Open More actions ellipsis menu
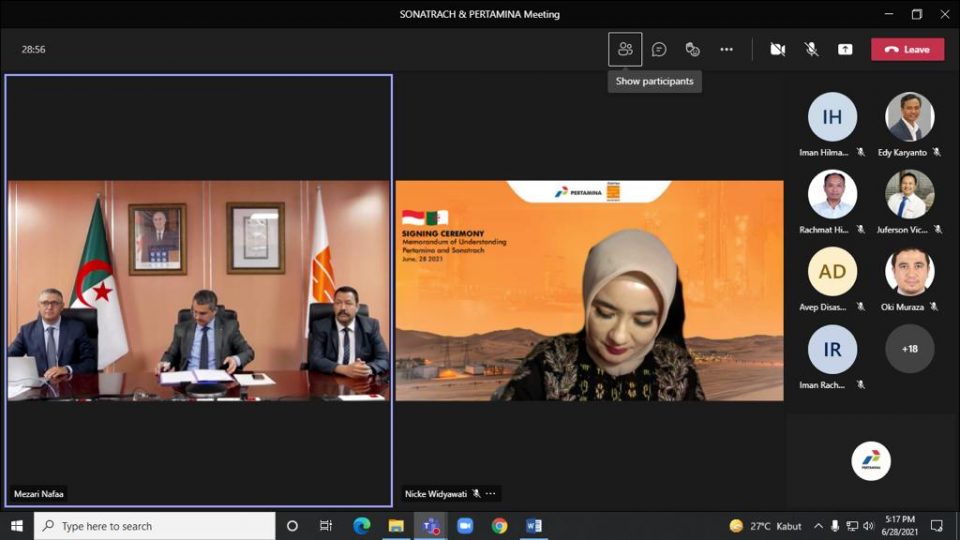 pyautogui.click(x=726, y=49)
